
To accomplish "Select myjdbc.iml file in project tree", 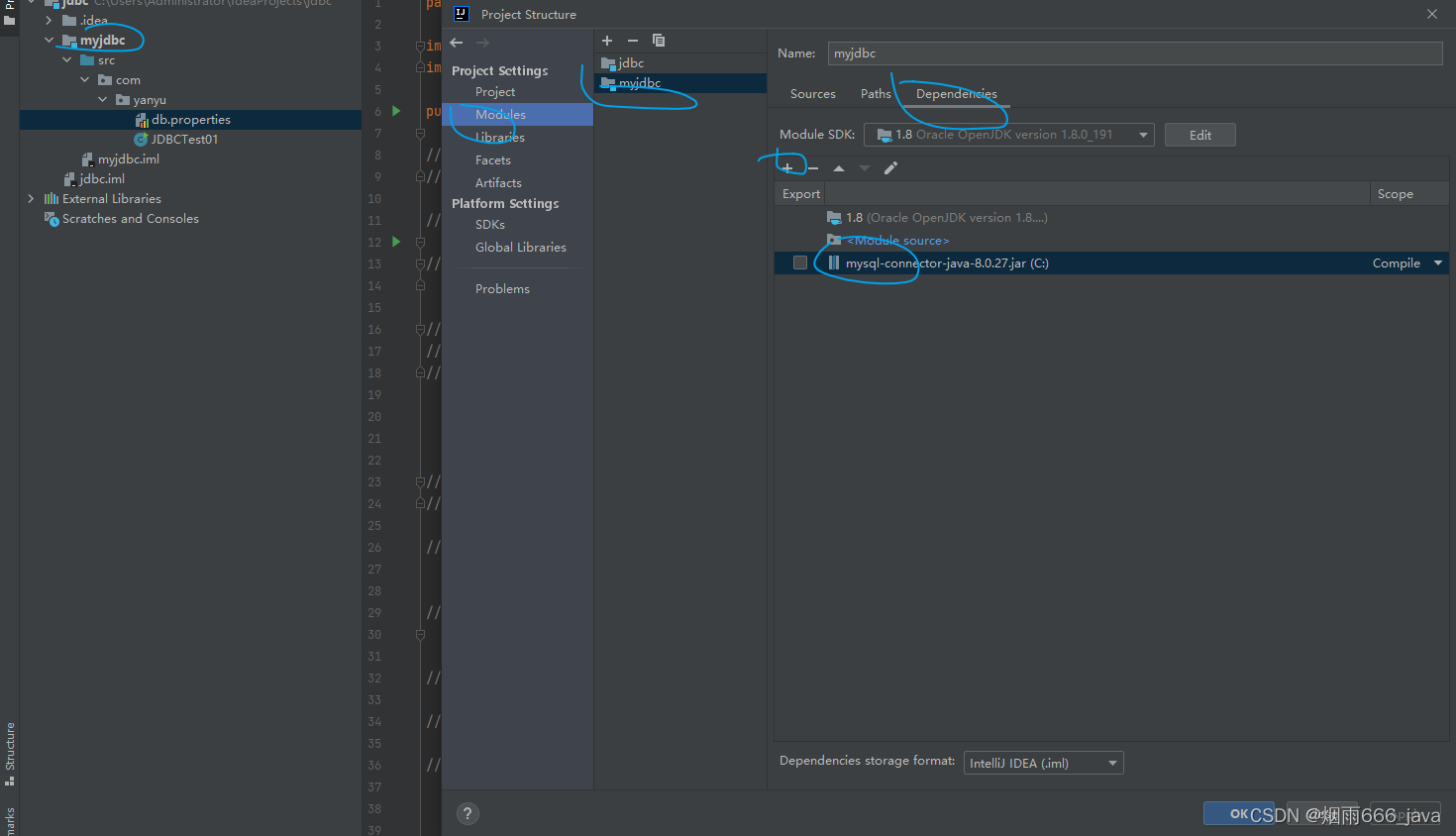I will click(128, 159).
